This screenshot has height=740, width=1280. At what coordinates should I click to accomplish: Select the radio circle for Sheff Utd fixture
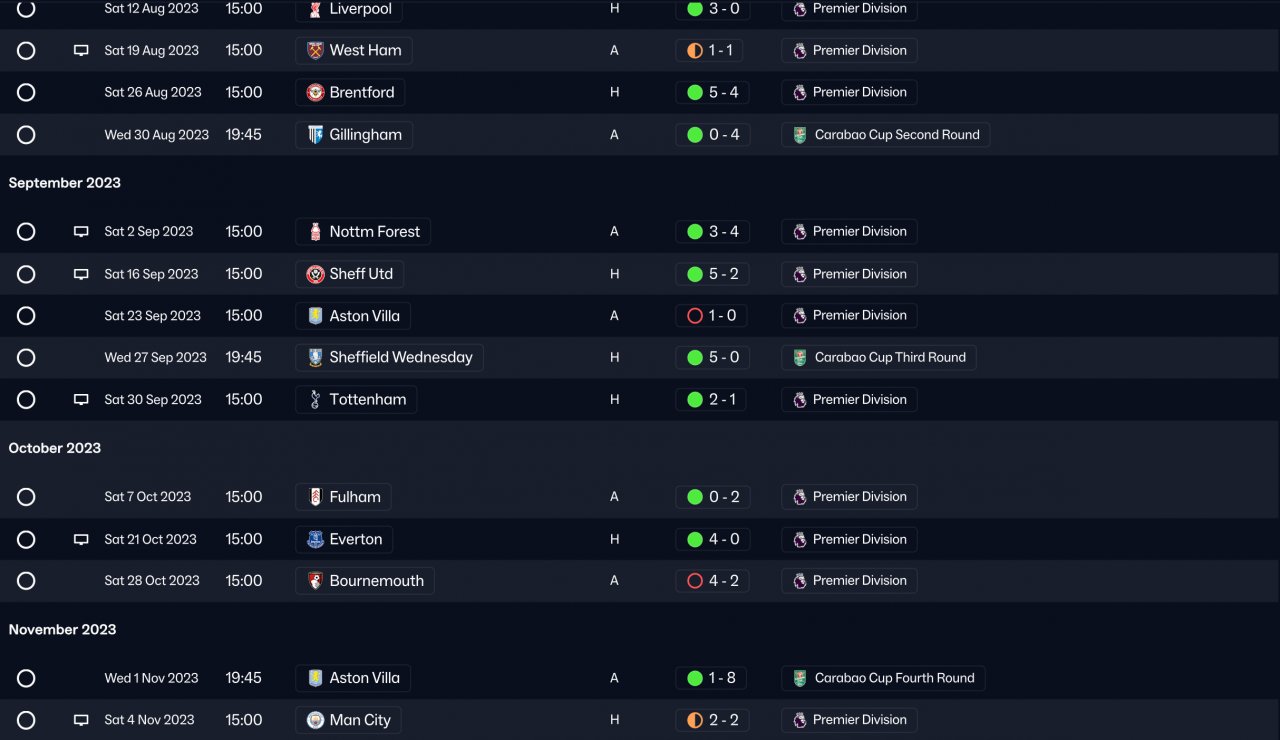click(26, 274)
